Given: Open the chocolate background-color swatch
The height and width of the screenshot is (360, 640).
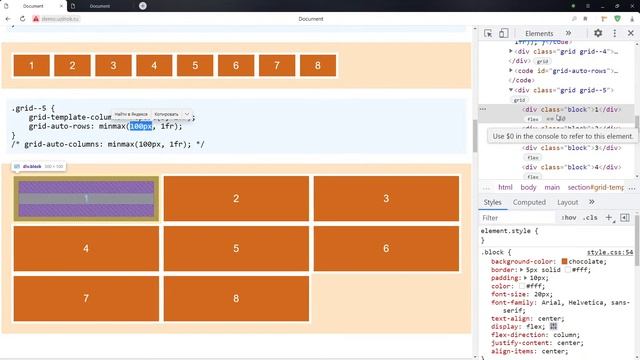Looking at the screenshot, I should point(564,261).
